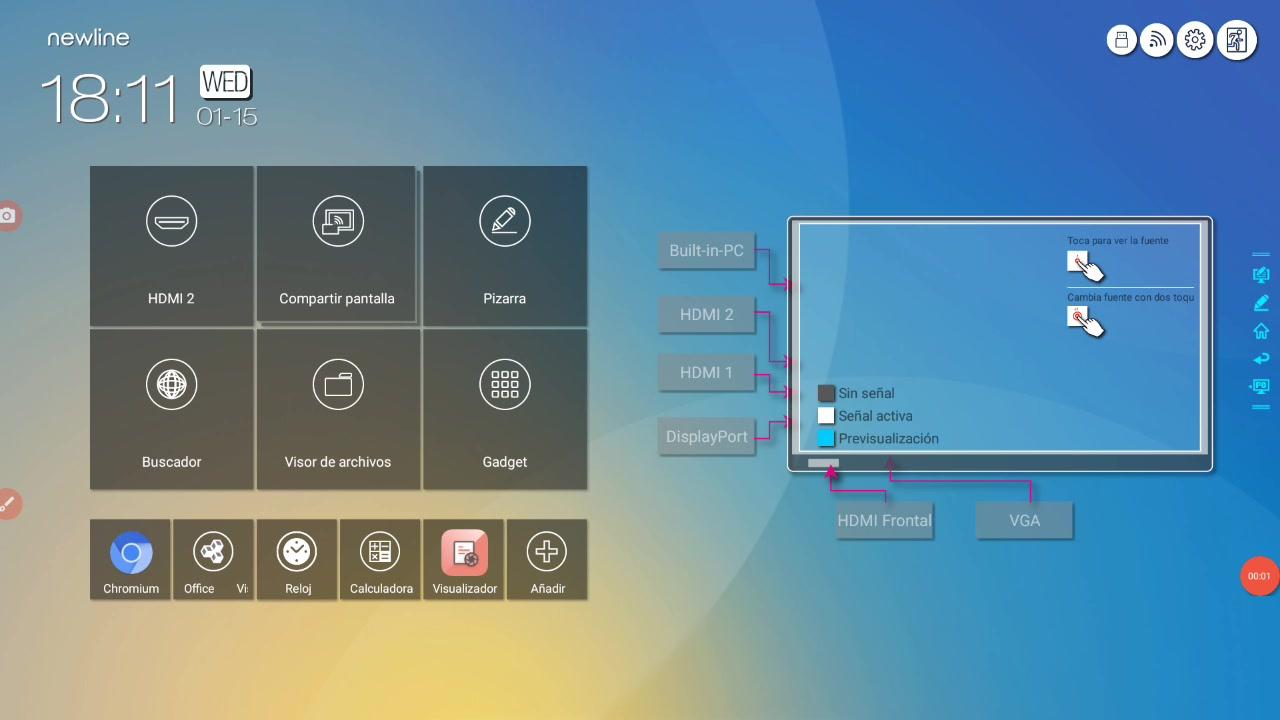
Task: Click 'Toca para ver la fuente' hint
Action: [1118, 240]
